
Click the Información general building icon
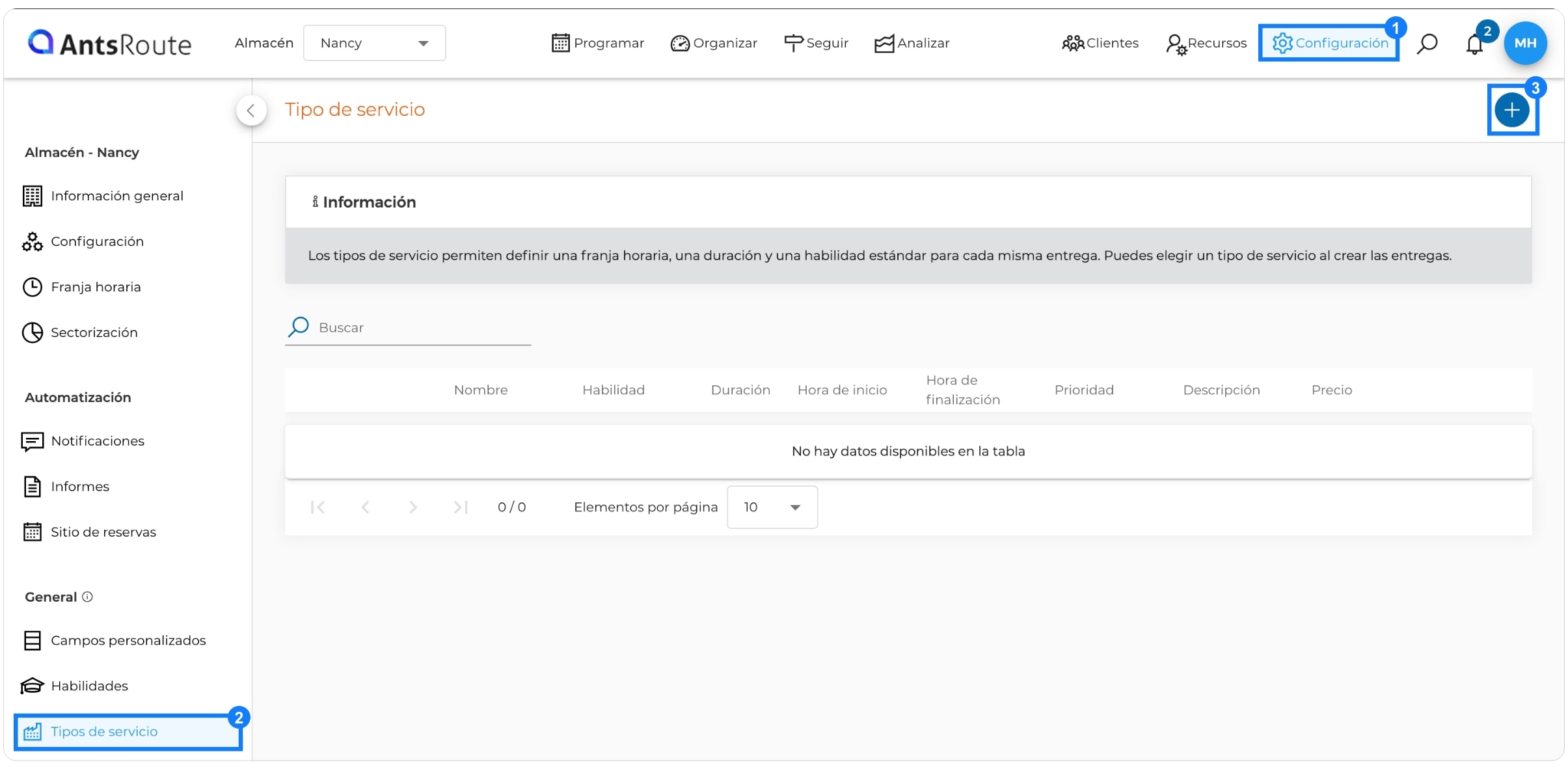pos(33,196)
